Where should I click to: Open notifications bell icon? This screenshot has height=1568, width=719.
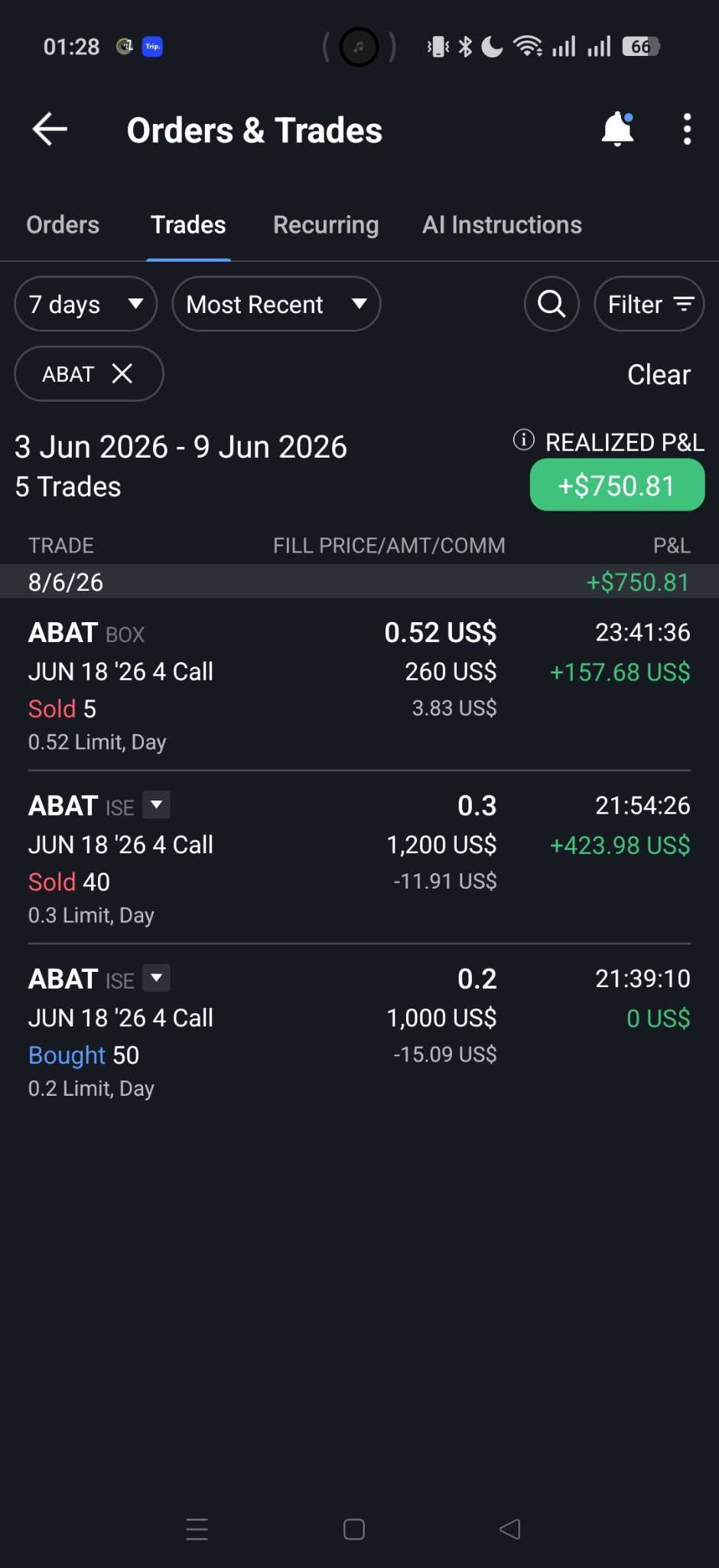(617, 129)
